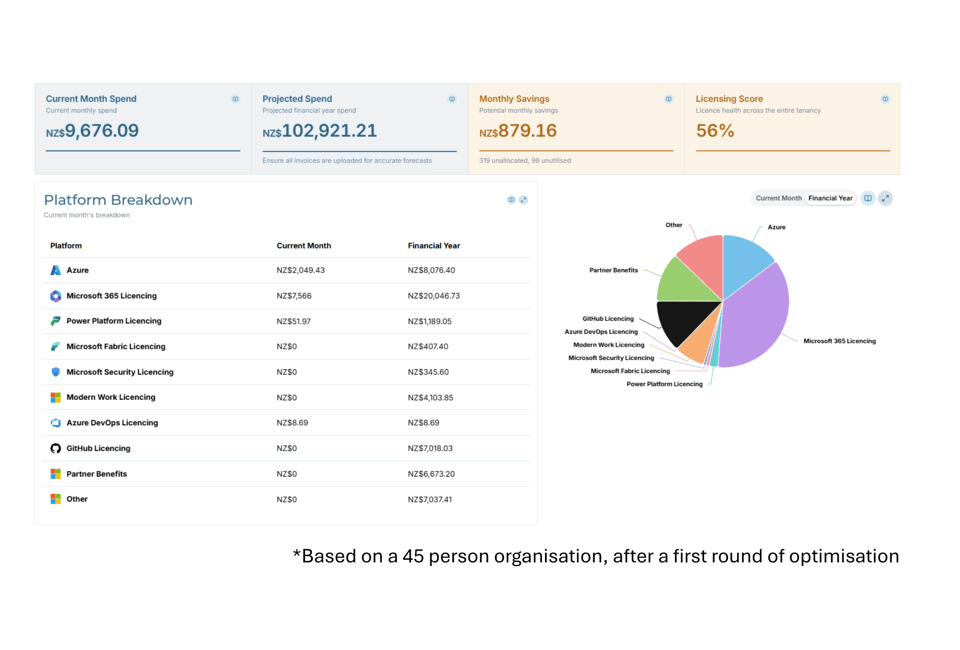This screenshot has height=650, width=960.
Task: Open the Azure row label
Action: [x=78, y=270]
